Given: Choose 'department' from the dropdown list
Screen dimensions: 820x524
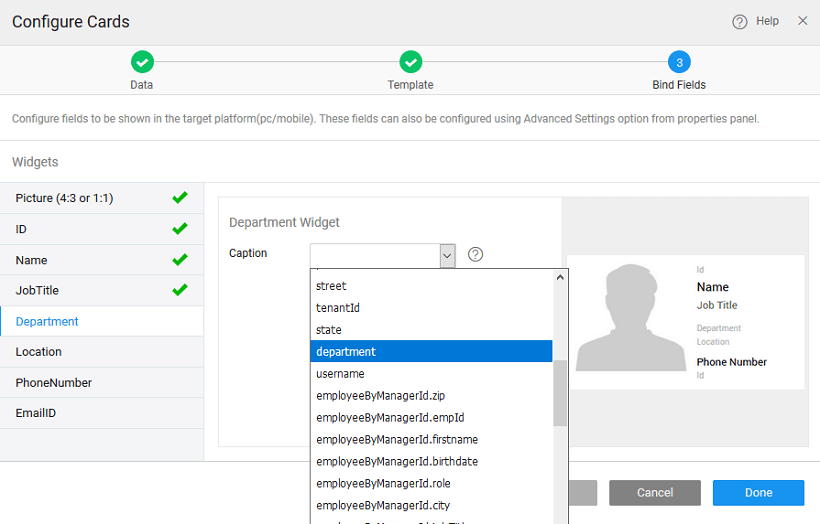Looking at the screenshot, I should coord(431,352).
